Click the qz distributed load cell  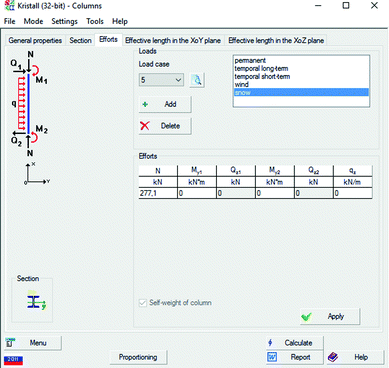(x=353, y=193)
